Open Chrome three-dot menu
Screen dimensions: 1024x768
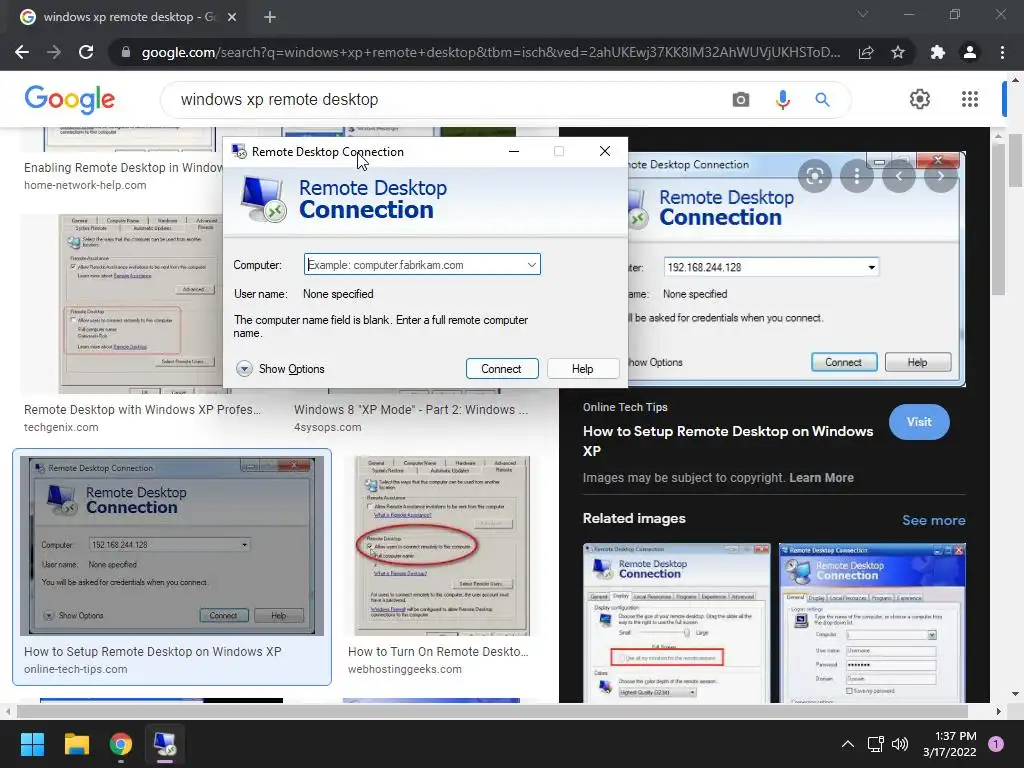pos(1002,52)
